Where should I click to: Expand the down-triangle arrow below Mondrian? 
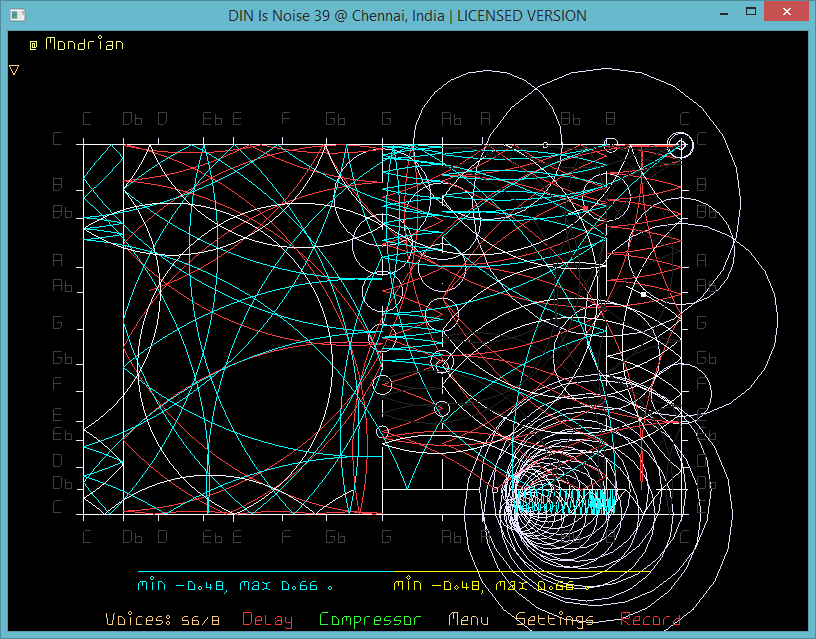pos(14,70)
